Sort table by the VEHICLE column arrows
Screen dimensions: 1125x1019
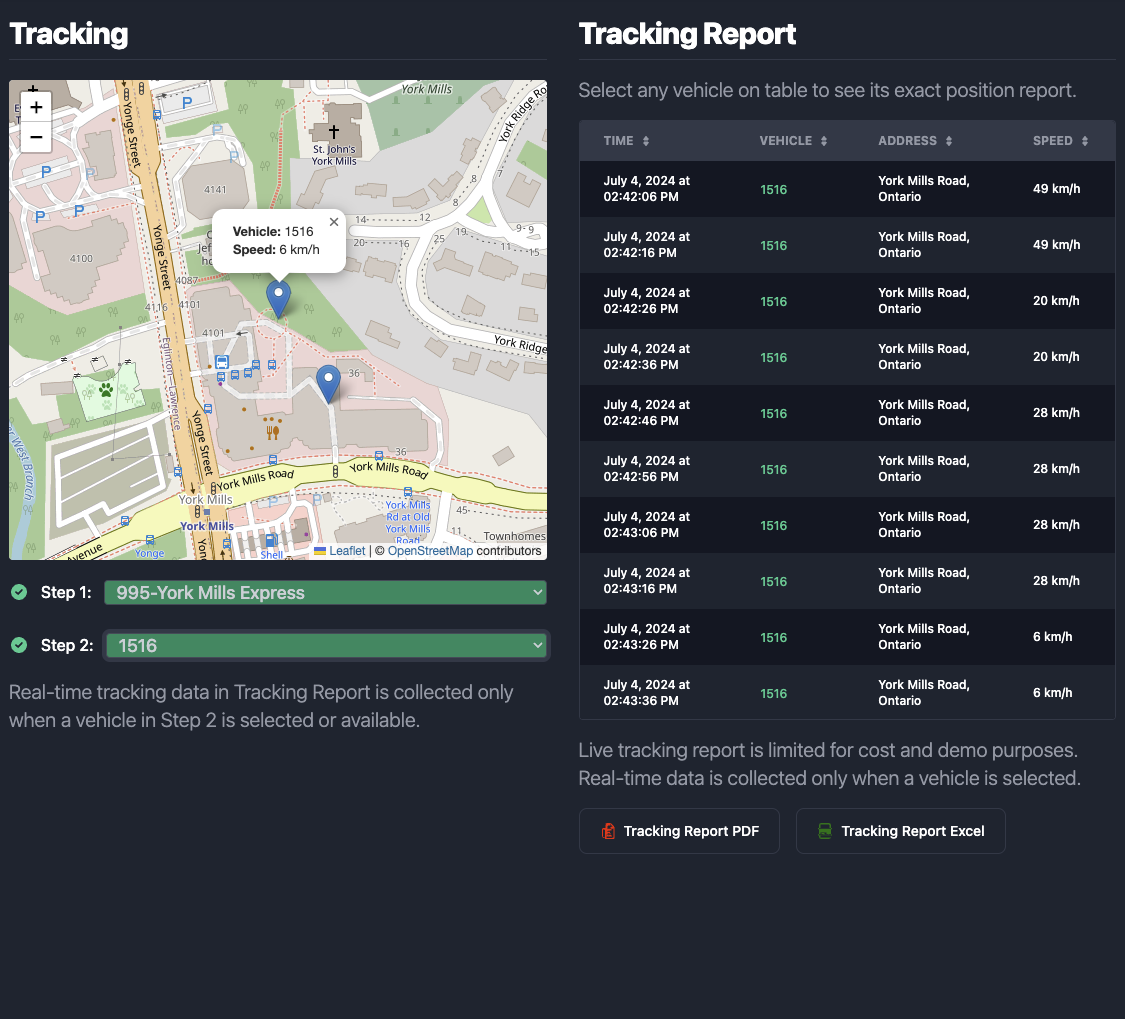click(824, 141)
